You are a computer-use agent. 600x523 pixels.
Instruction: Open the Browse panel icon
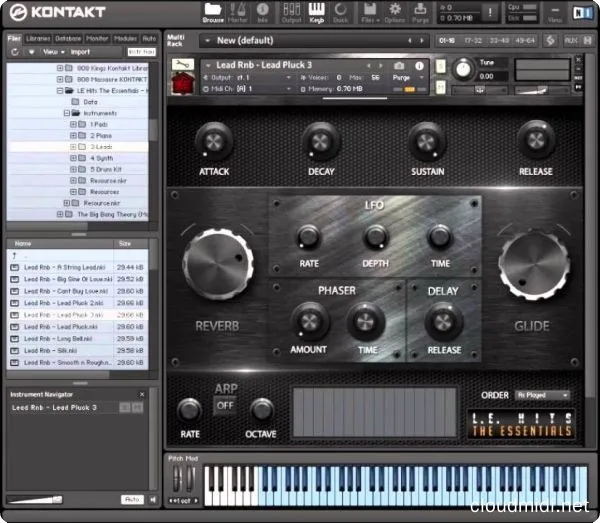tap(213, 13)
